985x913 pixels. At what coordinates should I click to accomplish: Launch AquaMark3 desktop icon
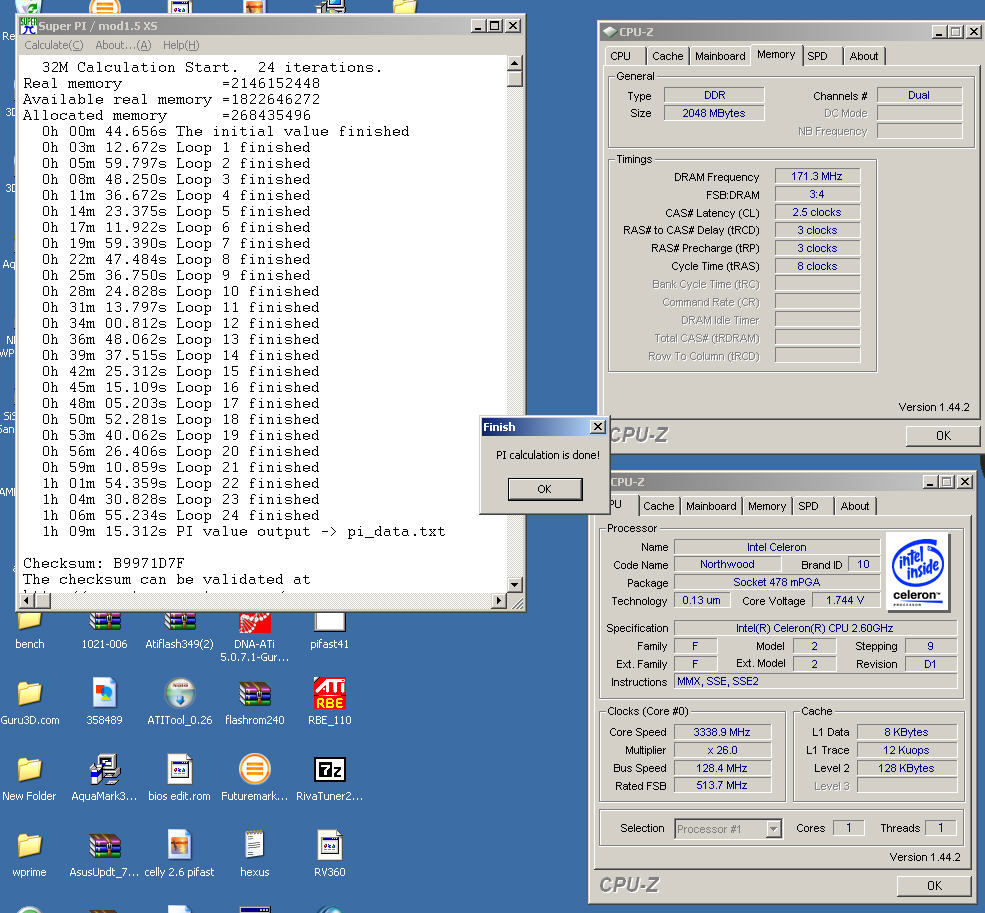[x=104, y=769]
